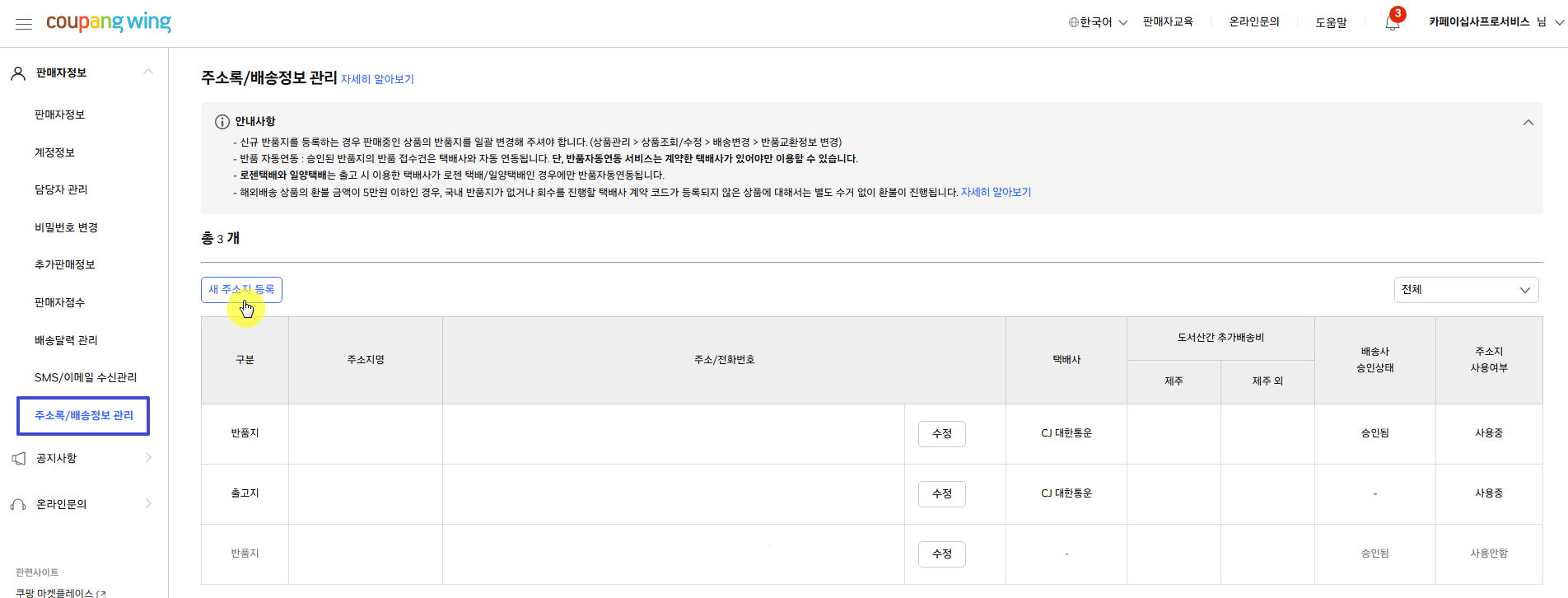Click the 안내사항 info icon

pos(222,122)
